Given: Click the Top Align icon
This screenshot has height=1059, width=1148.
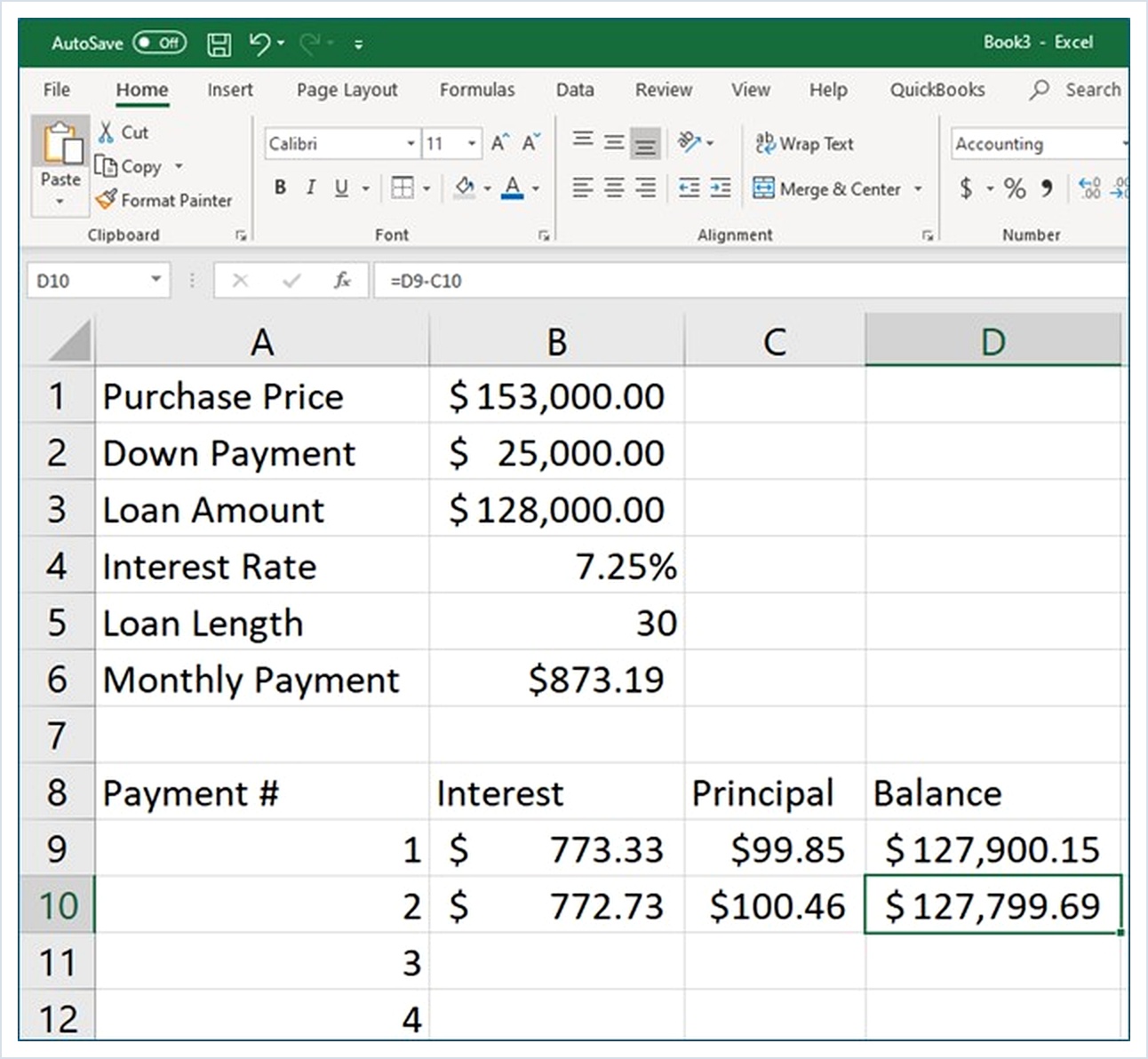Looking at the screenshot, I should [x=583, y=140].
